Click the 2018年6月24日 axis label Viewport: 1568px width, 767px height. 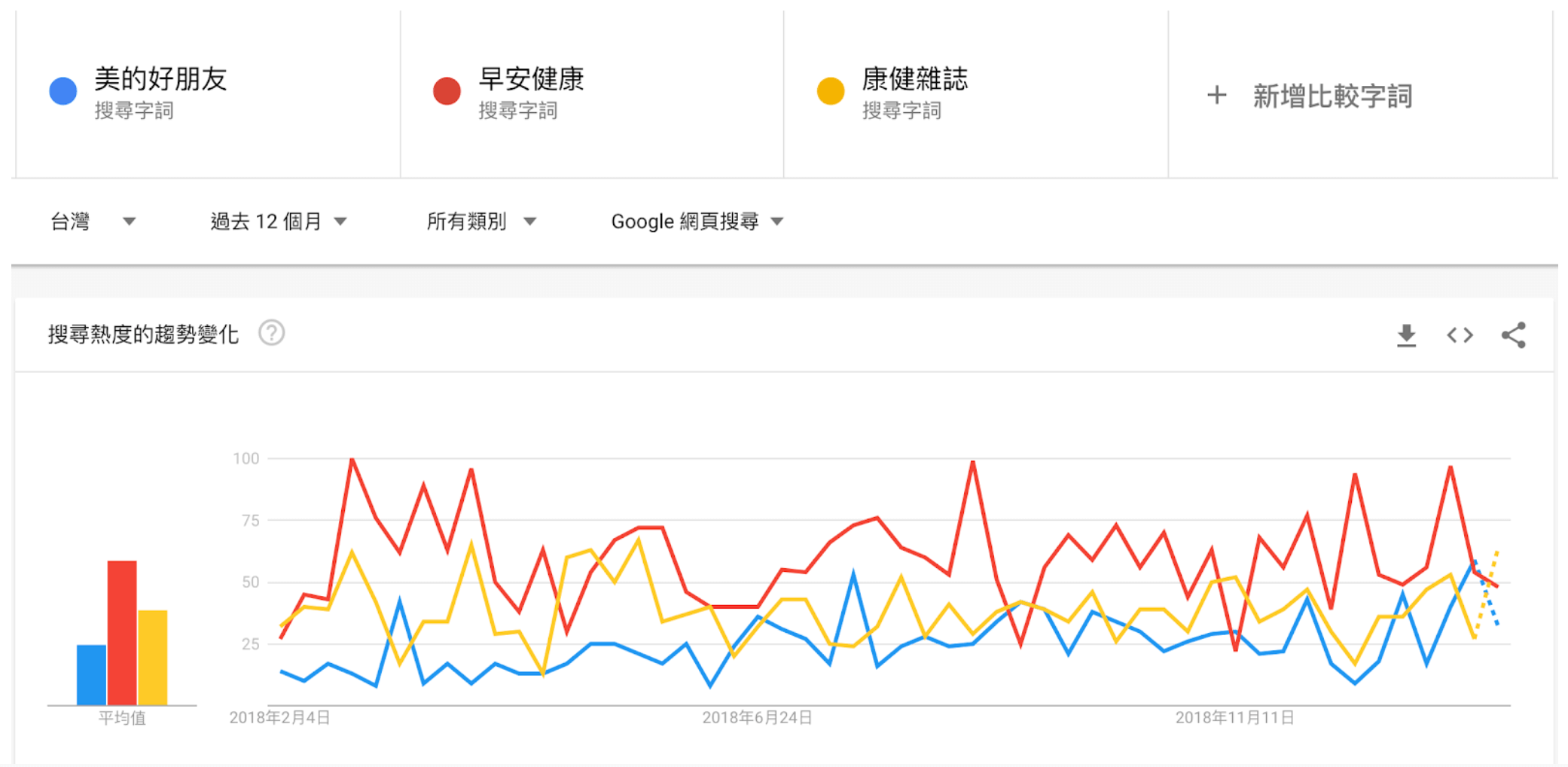(757, 717)
